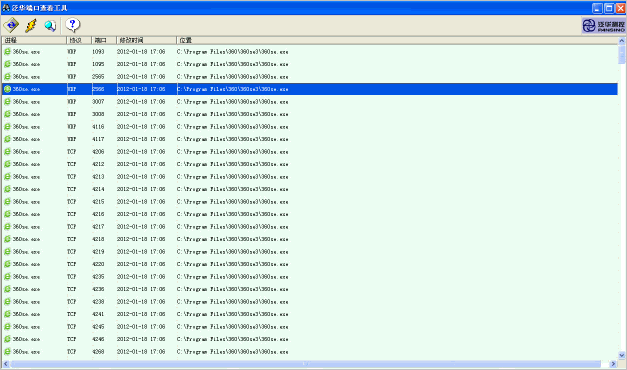Click the vertical scrollbar down arrow

click(x=622, y=355)
